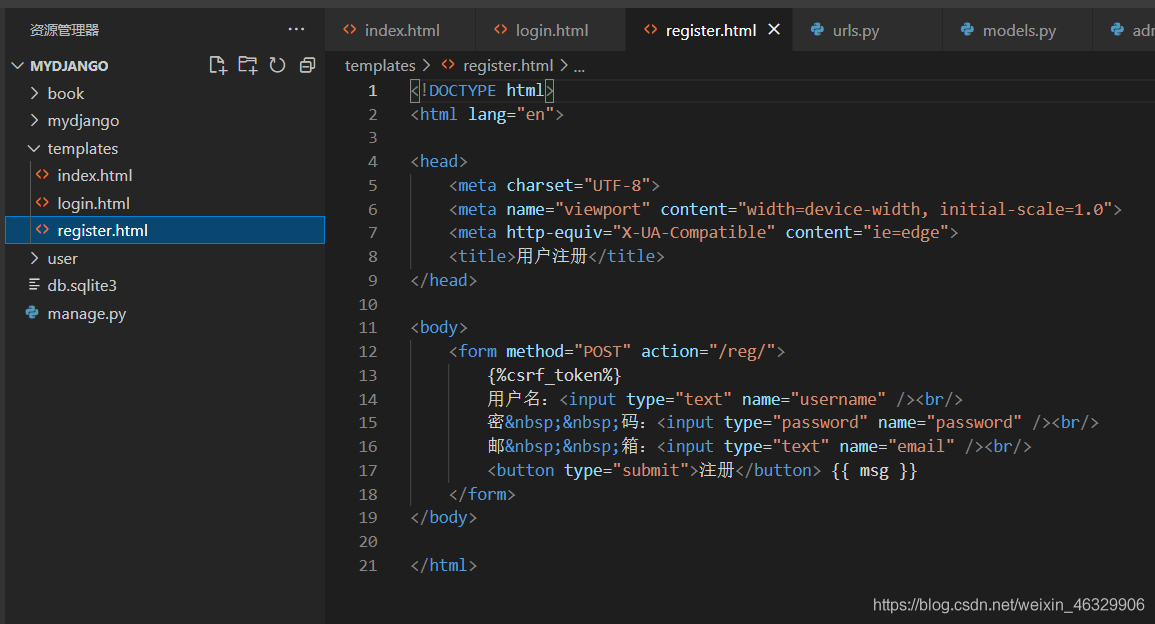Open manage.py in the explorer
This screenshot has height=624, width=1155.
click(x=87, y=314)
